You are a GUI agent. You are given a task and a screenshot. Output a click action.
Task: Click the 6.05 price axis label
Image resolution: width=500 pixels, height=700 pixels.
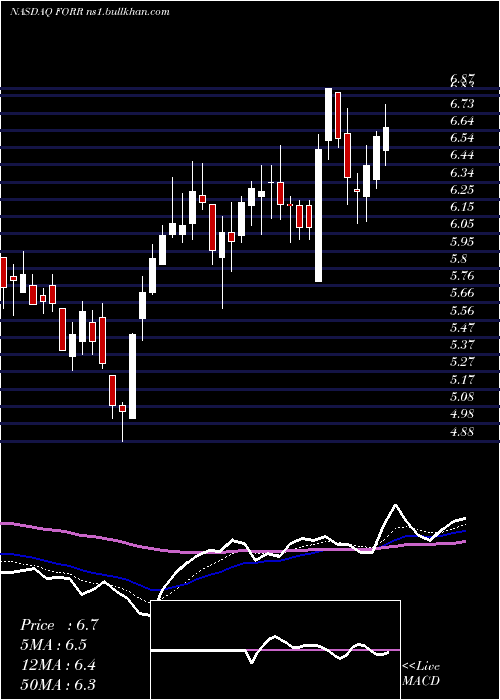tap(462, 224)
